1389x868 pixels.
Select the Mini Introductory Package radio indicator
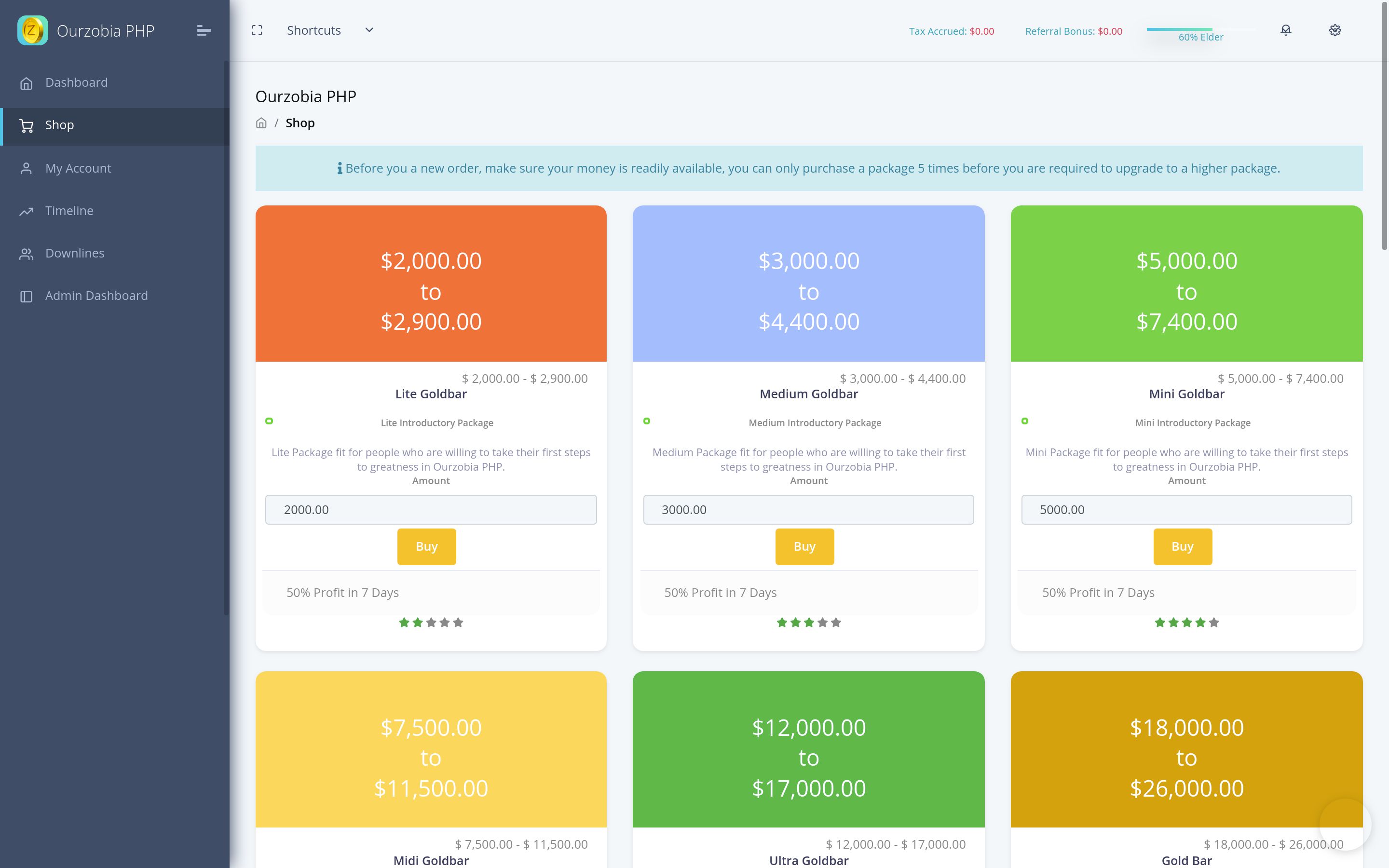click(1024, 421)
